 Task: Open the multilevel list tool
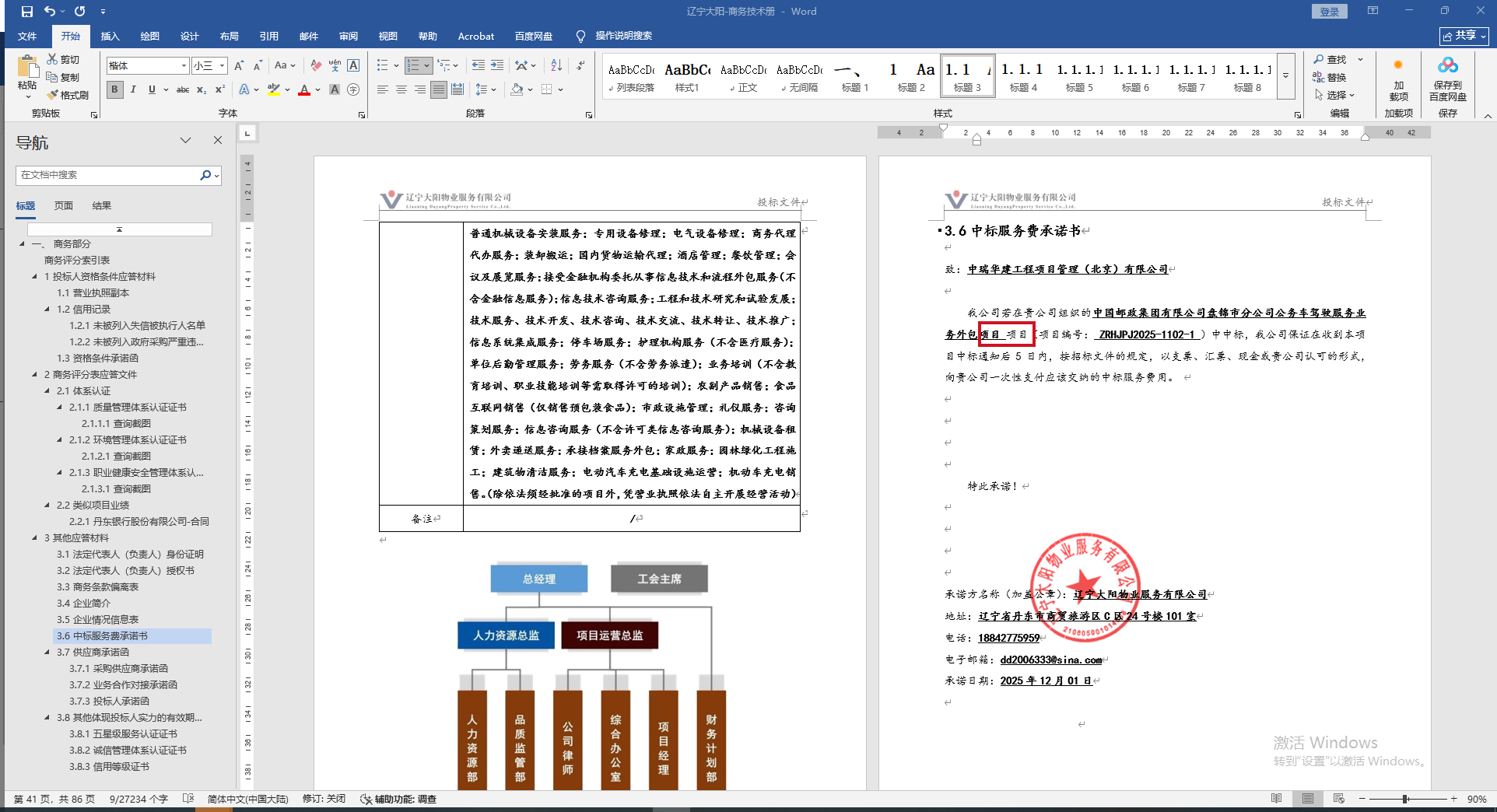[x=443, y=65]
